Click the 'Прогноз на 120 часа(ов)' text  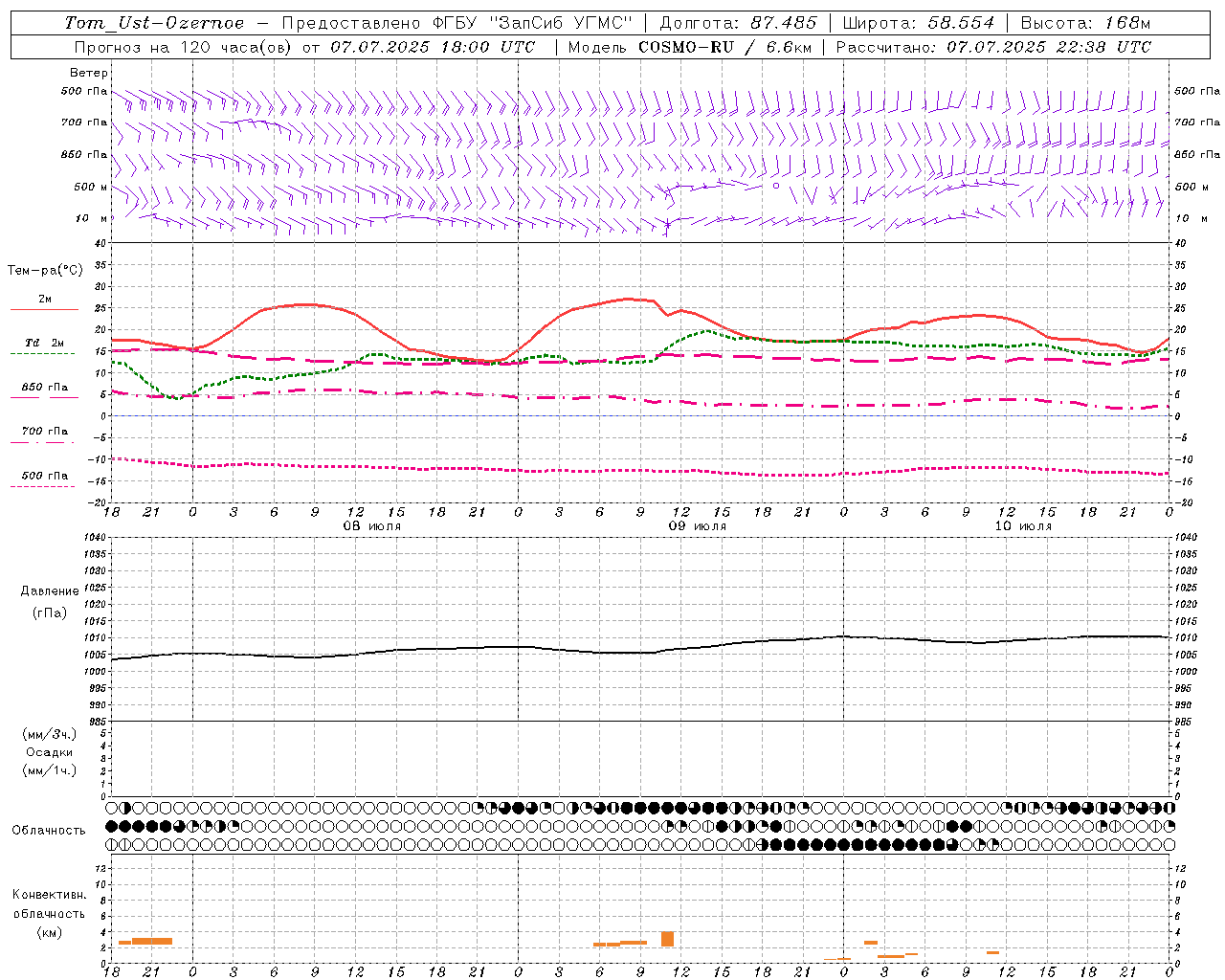(x=184, y=47)
